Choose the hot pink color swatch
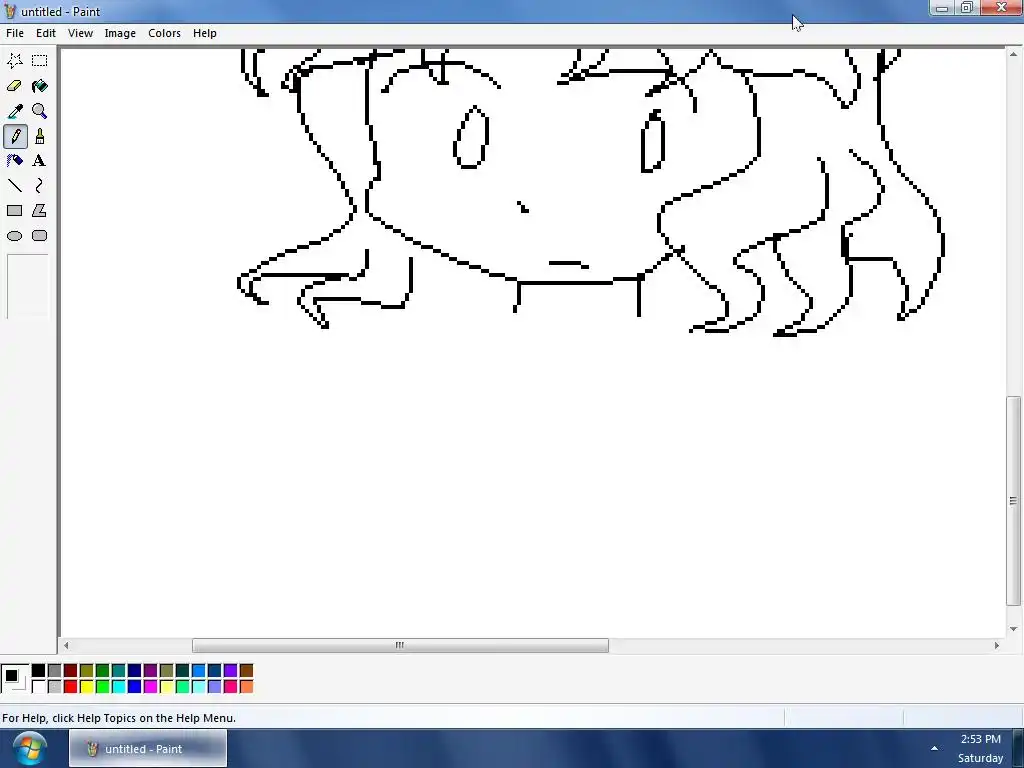The width and height of the screenshot is (1024, 768). tap(231, 686)
